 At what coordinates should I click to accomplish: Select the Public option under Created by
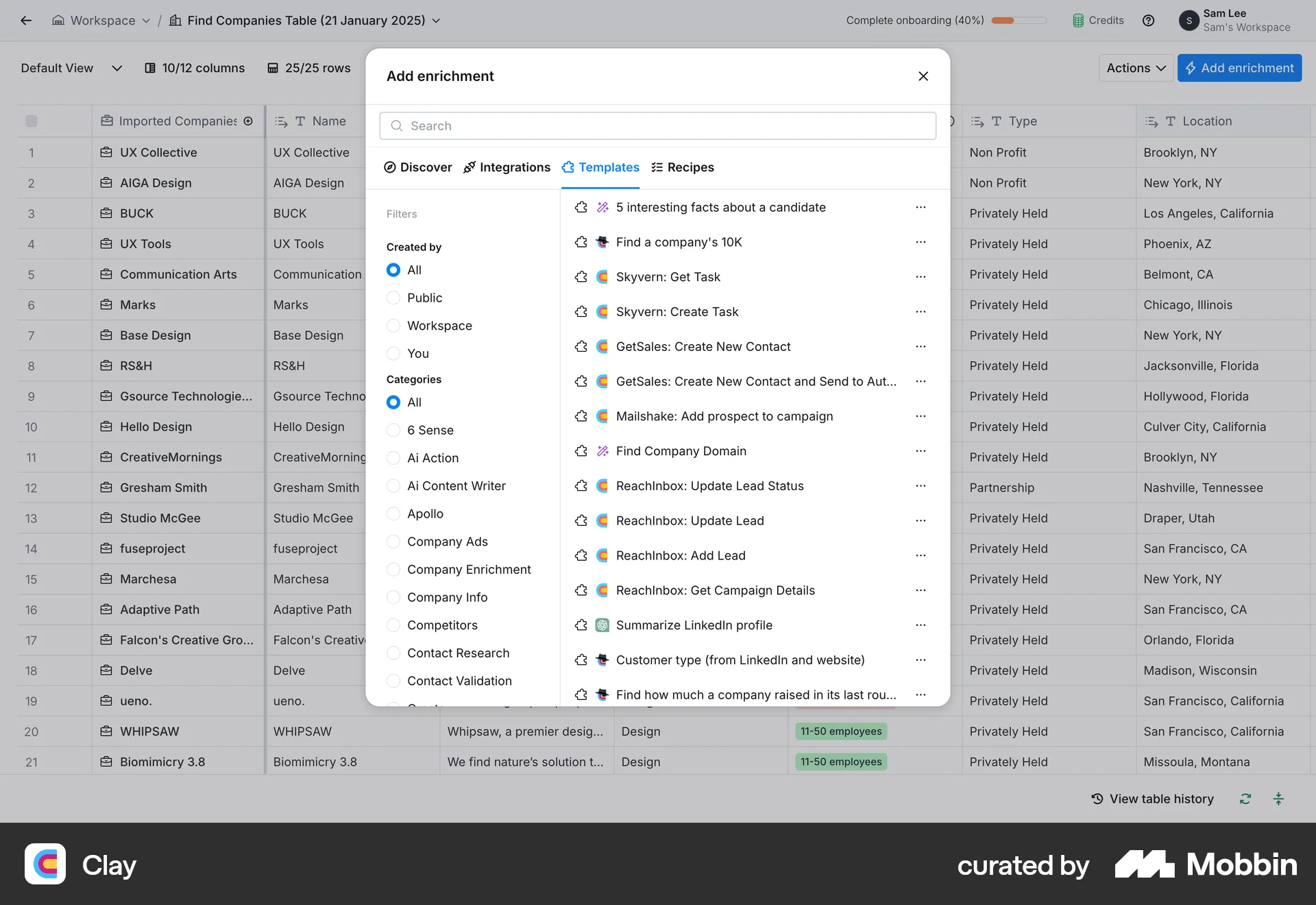[x=393, y=298]
